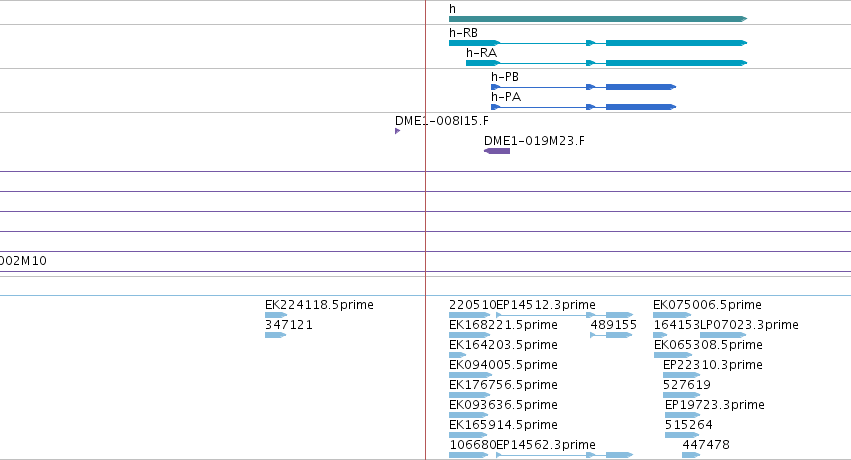Click the 347121 label

[x=289, y=325]
